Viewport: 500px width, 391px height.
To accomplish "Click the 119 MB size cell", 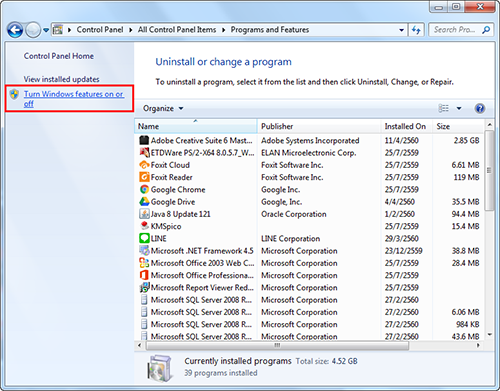I will point(466,177).
